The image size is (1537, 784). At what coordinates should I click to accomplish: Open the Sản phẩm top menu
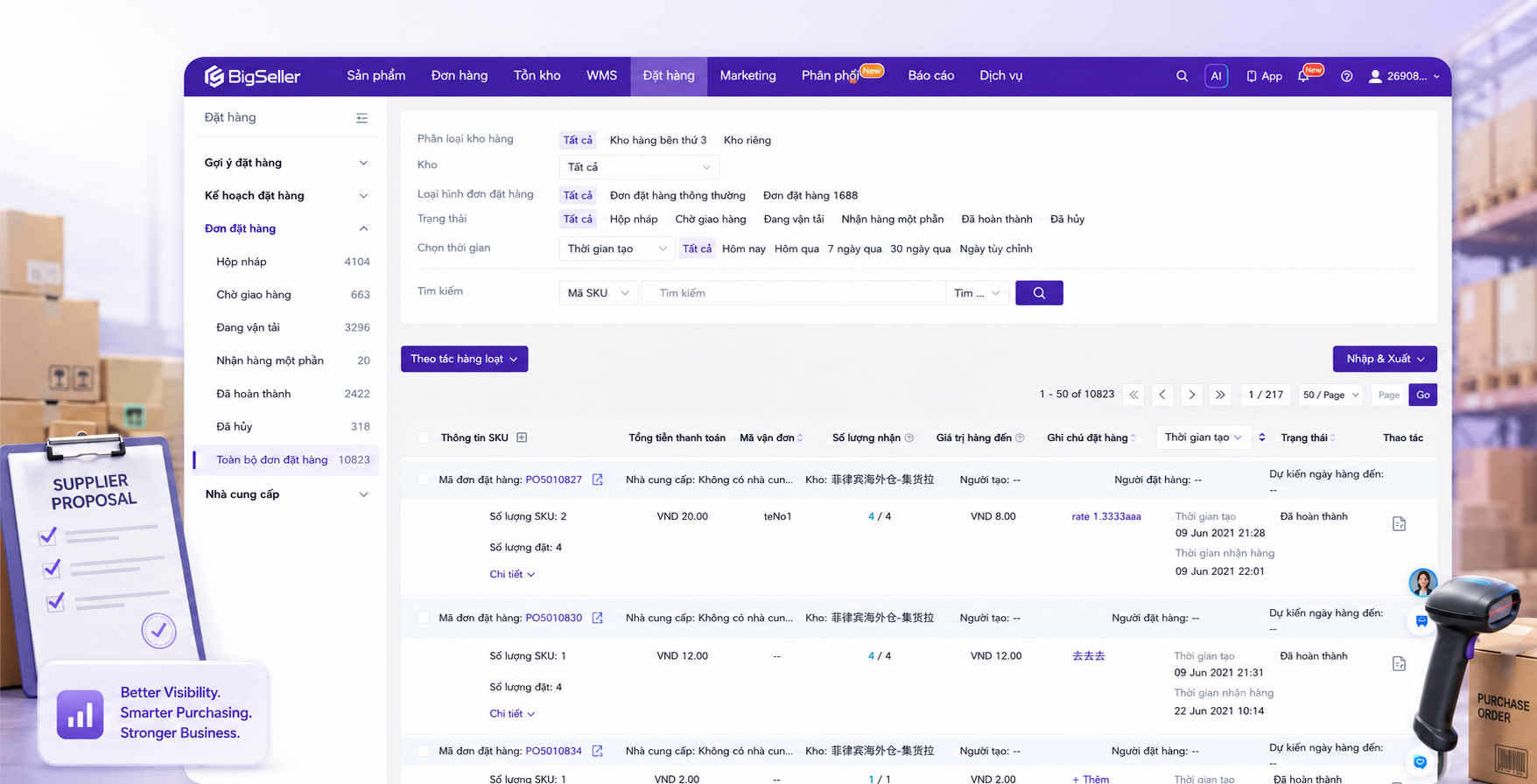pos(376,76)
